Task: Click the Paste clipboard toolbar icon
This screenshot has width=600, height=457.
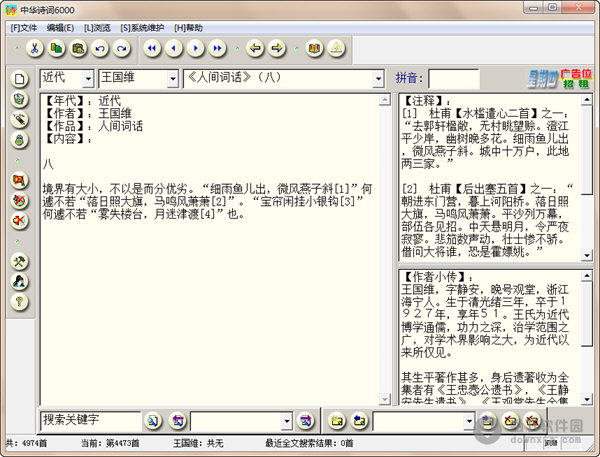Action: click(78, 49)
